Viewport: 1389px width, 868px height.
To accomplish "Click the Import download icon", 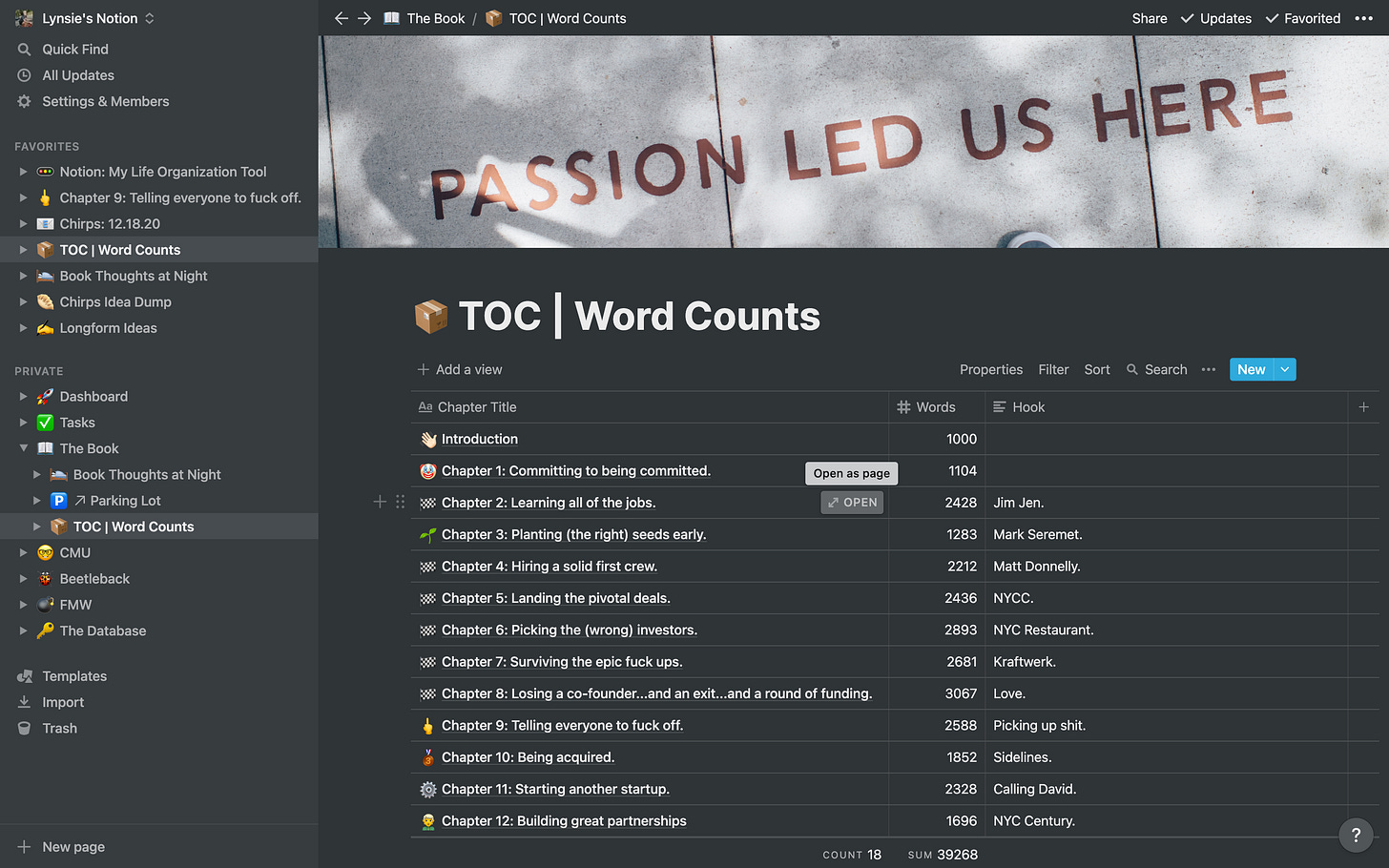I will tap(25, 702).
